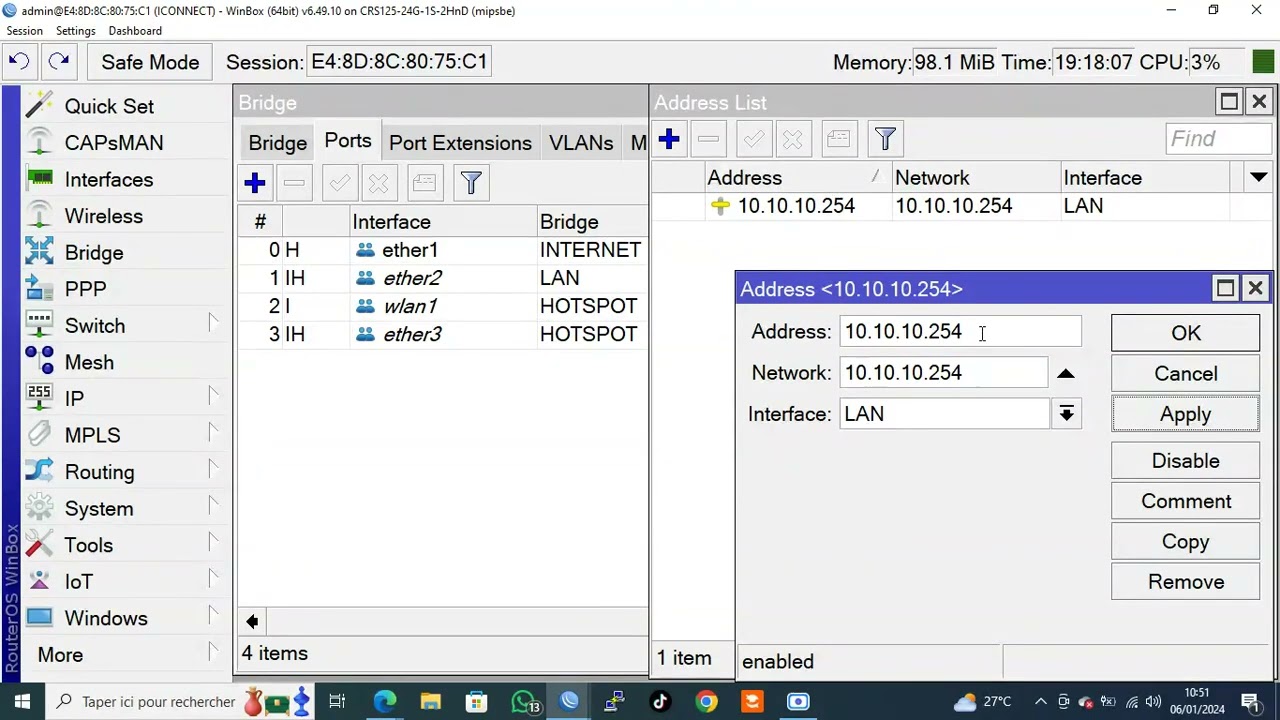Image resolution: width=1280 pixels, height=720 pixels.
Task: Open Google Chrome from taskbar
Action: click(x=706, y=702)
